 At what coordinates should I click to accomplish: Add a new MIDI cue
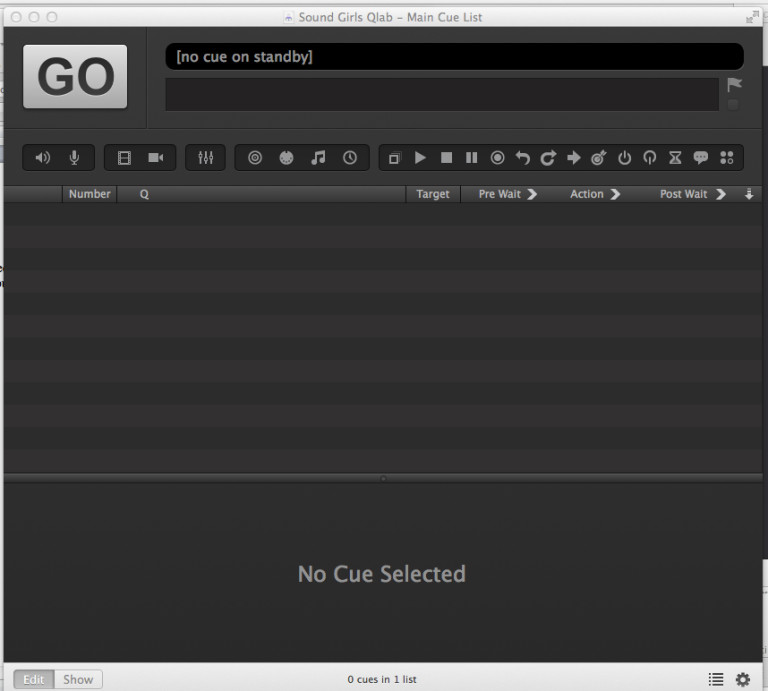286,158
